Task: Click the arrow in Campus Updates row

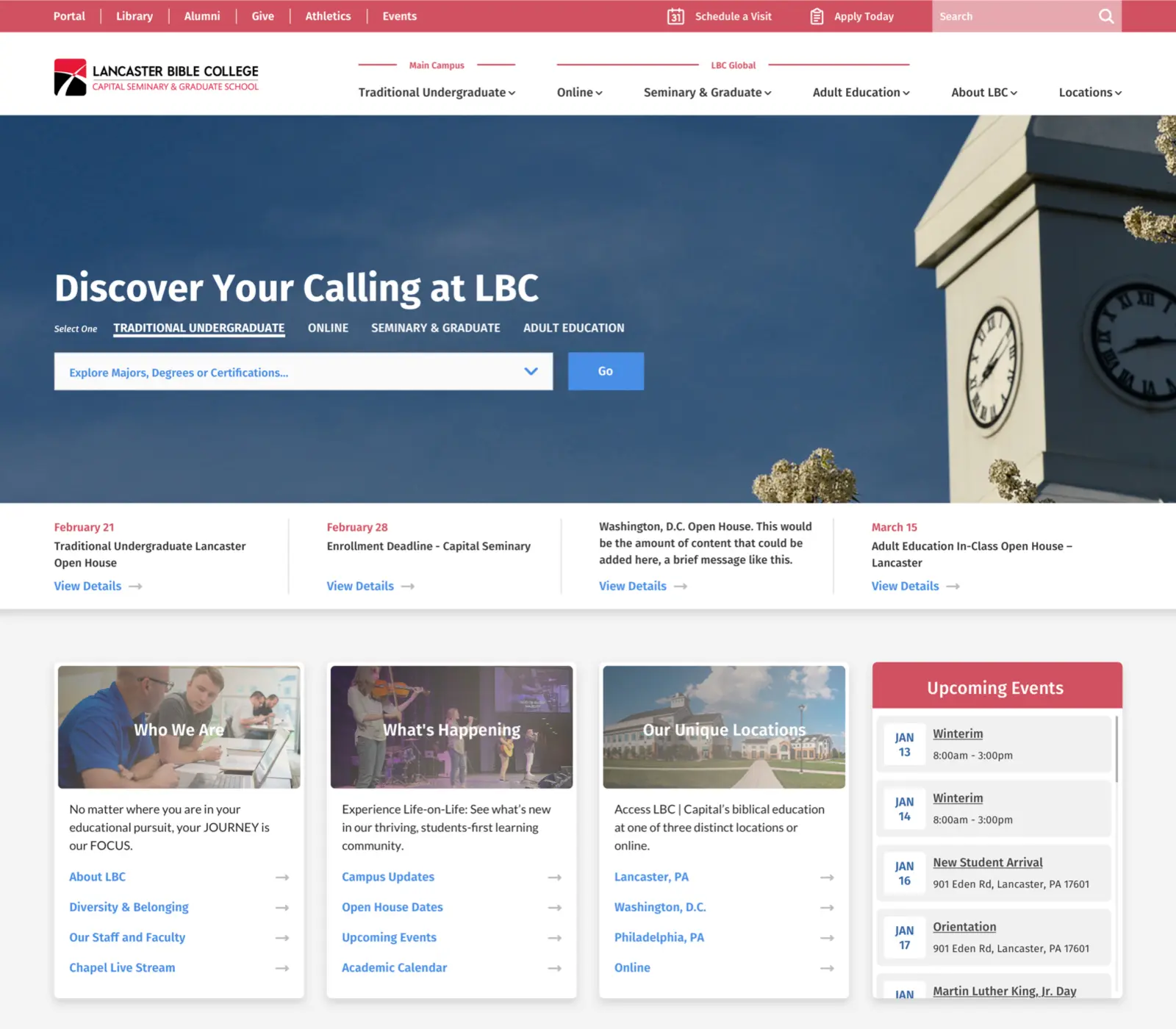Action: [555, 878]
